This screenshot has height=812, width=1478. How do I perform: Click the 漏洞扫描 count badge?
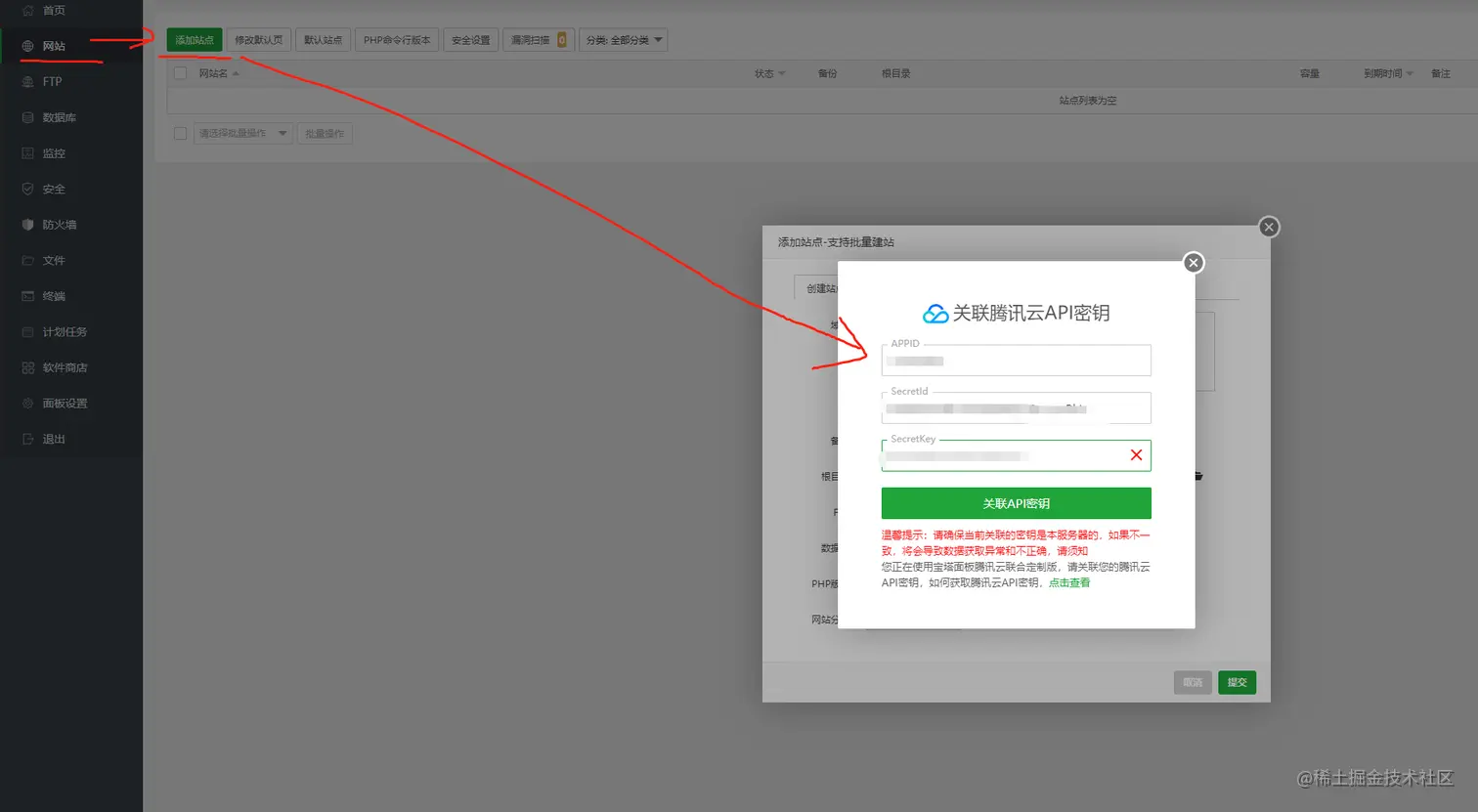(561, 40)
